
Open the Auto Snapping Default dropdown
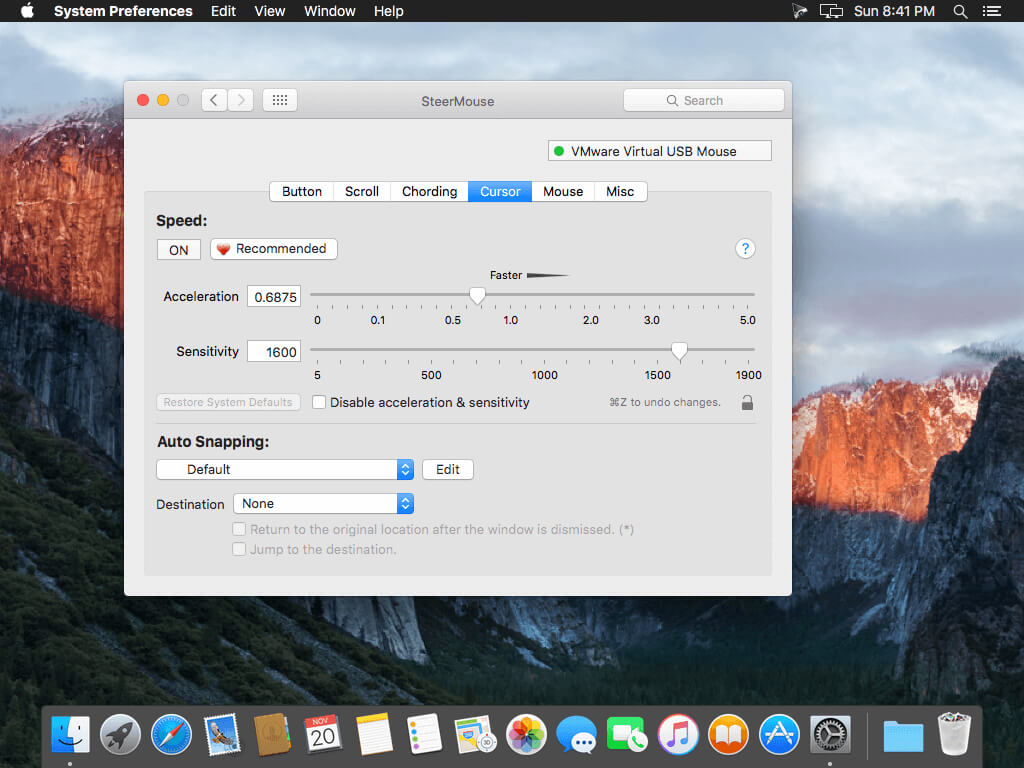[285, 469]
